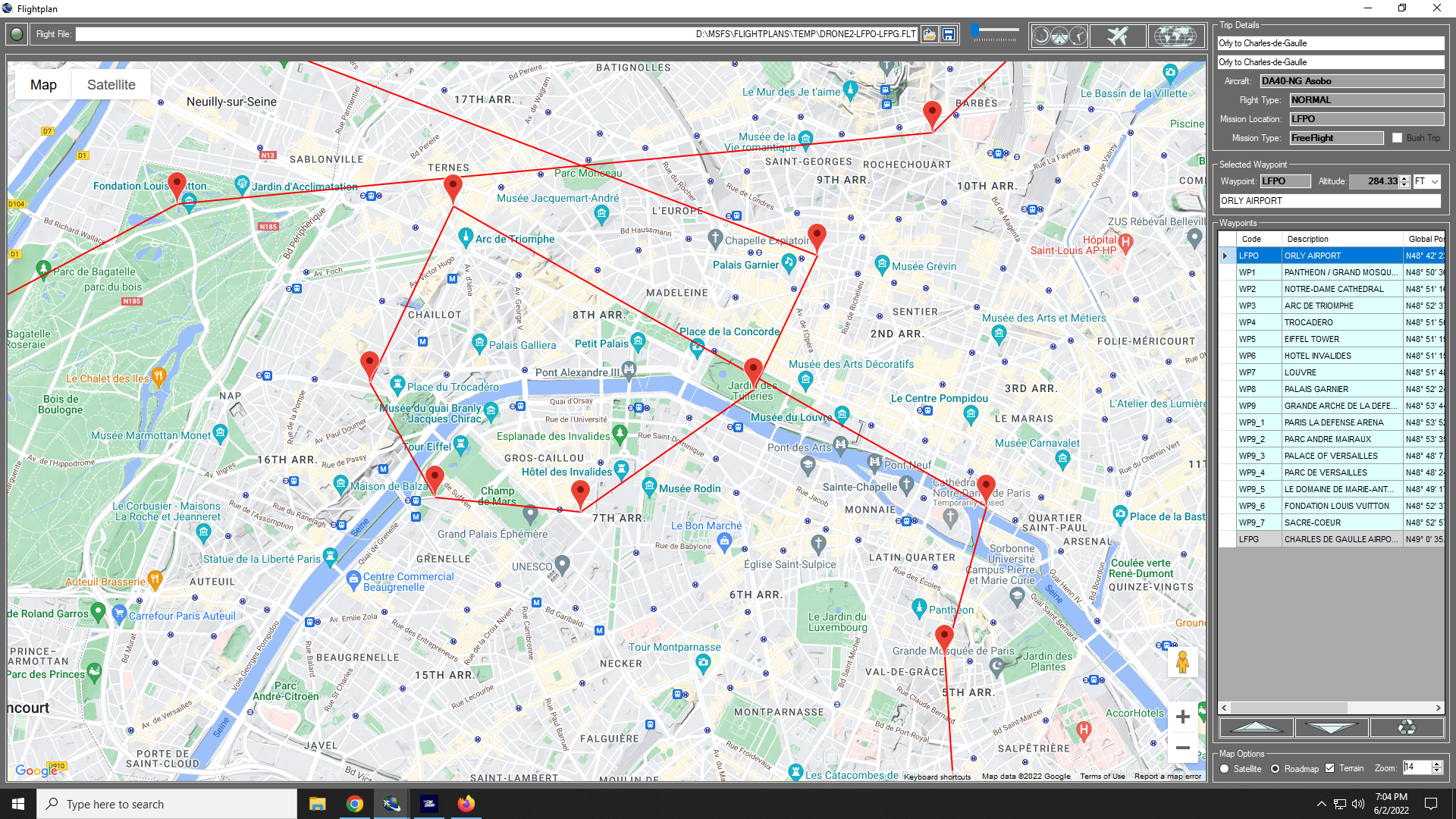This screenshot has height=819, width=1456.
Task: Select the Satellite radio button in Map Options
Action: click(1224, 769)
